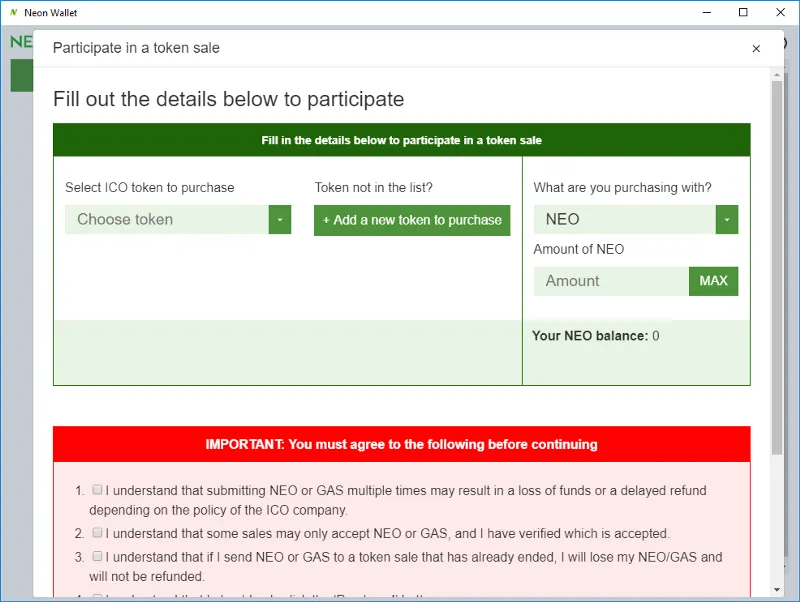Check the verified accepted currency checkbox
800x602 pixels.
click(x=97, y=533)
